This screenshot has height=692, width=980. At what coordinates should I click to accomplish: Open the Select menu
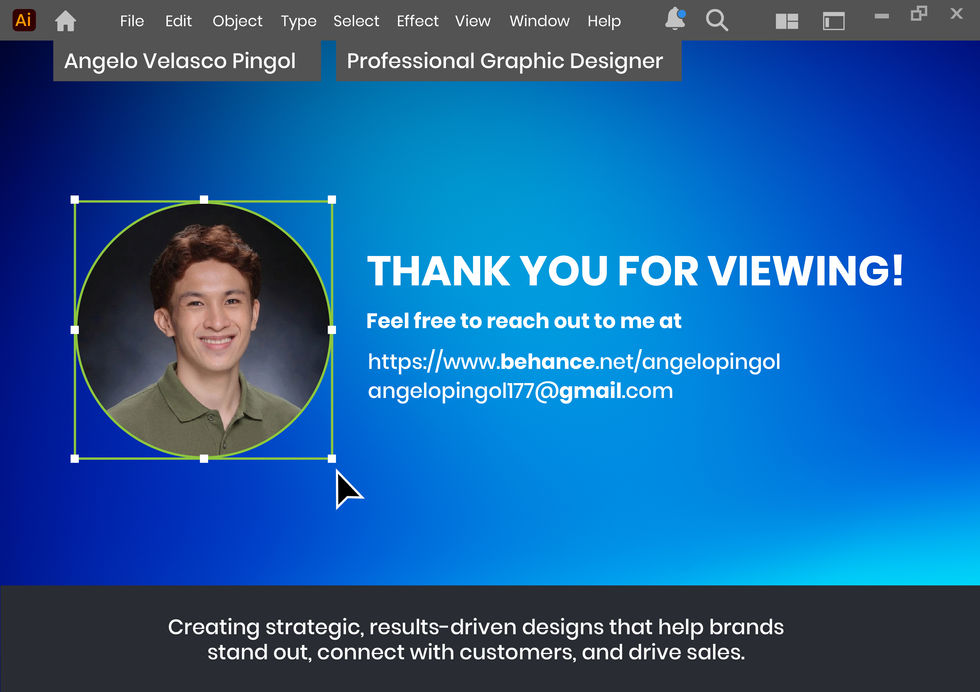coord(356,21)
